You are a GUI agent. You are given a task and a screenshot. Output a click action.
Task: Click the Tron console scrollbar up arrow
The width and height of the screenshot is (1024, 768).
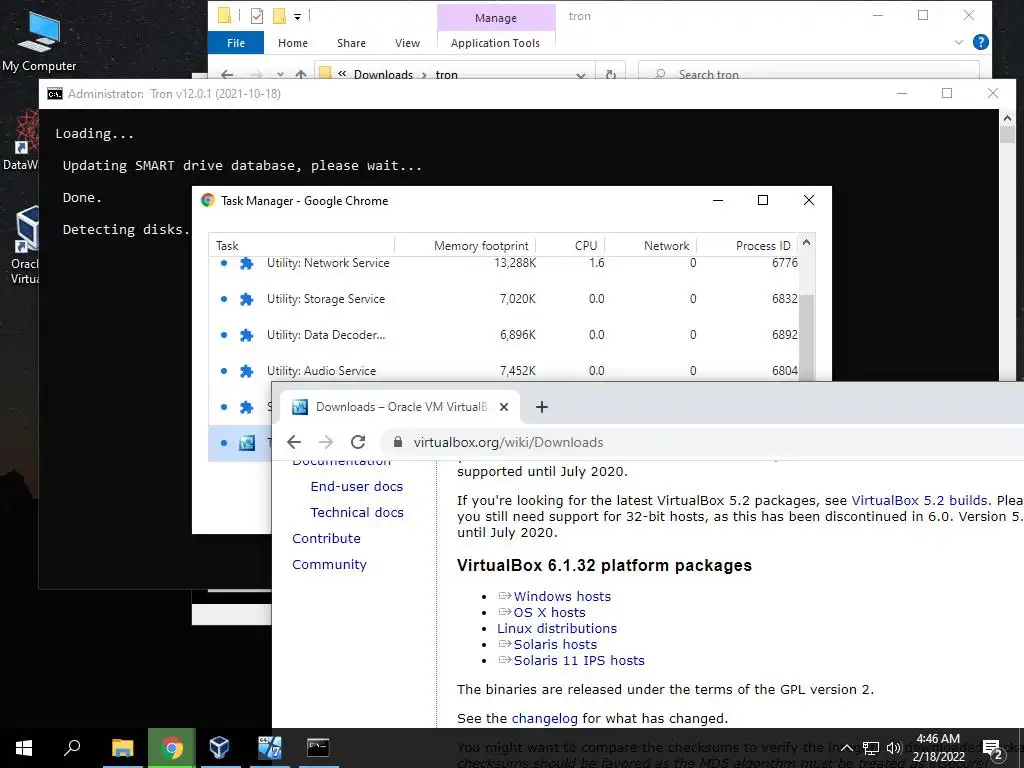(x=1007, y=118)
